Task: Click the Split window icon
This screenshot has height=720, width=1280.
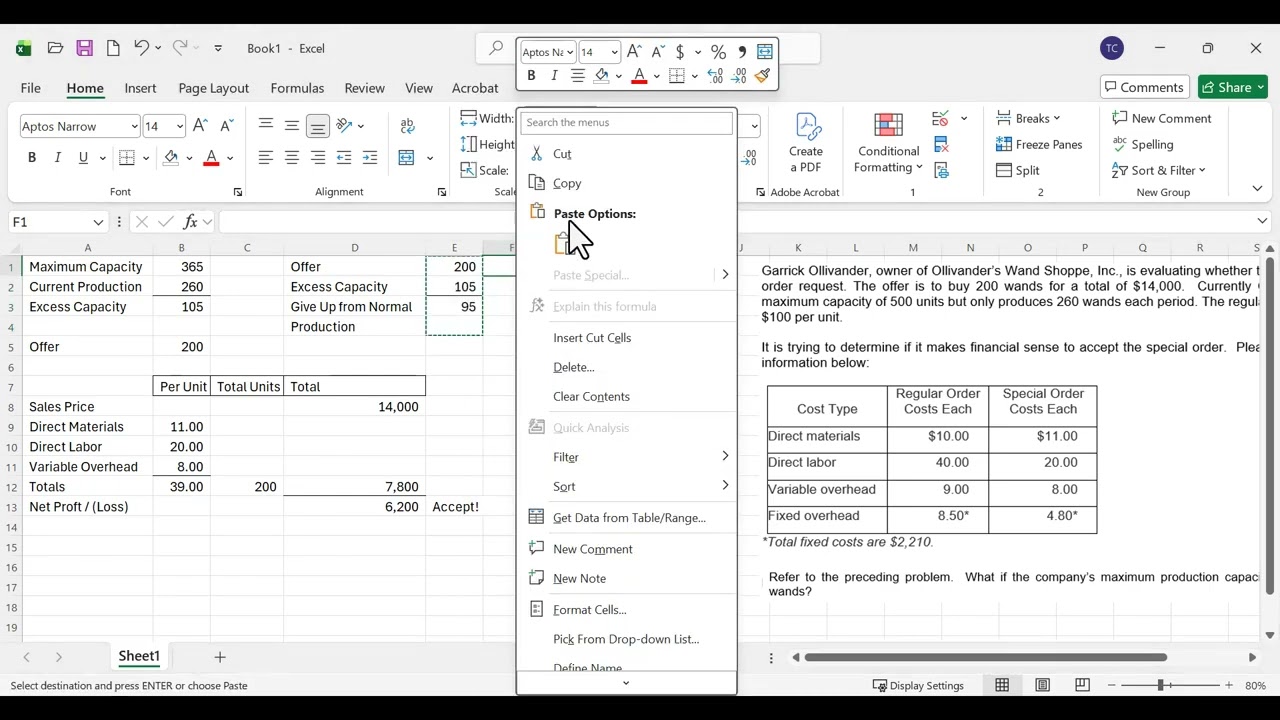Action: click(x=1018, y=170)
